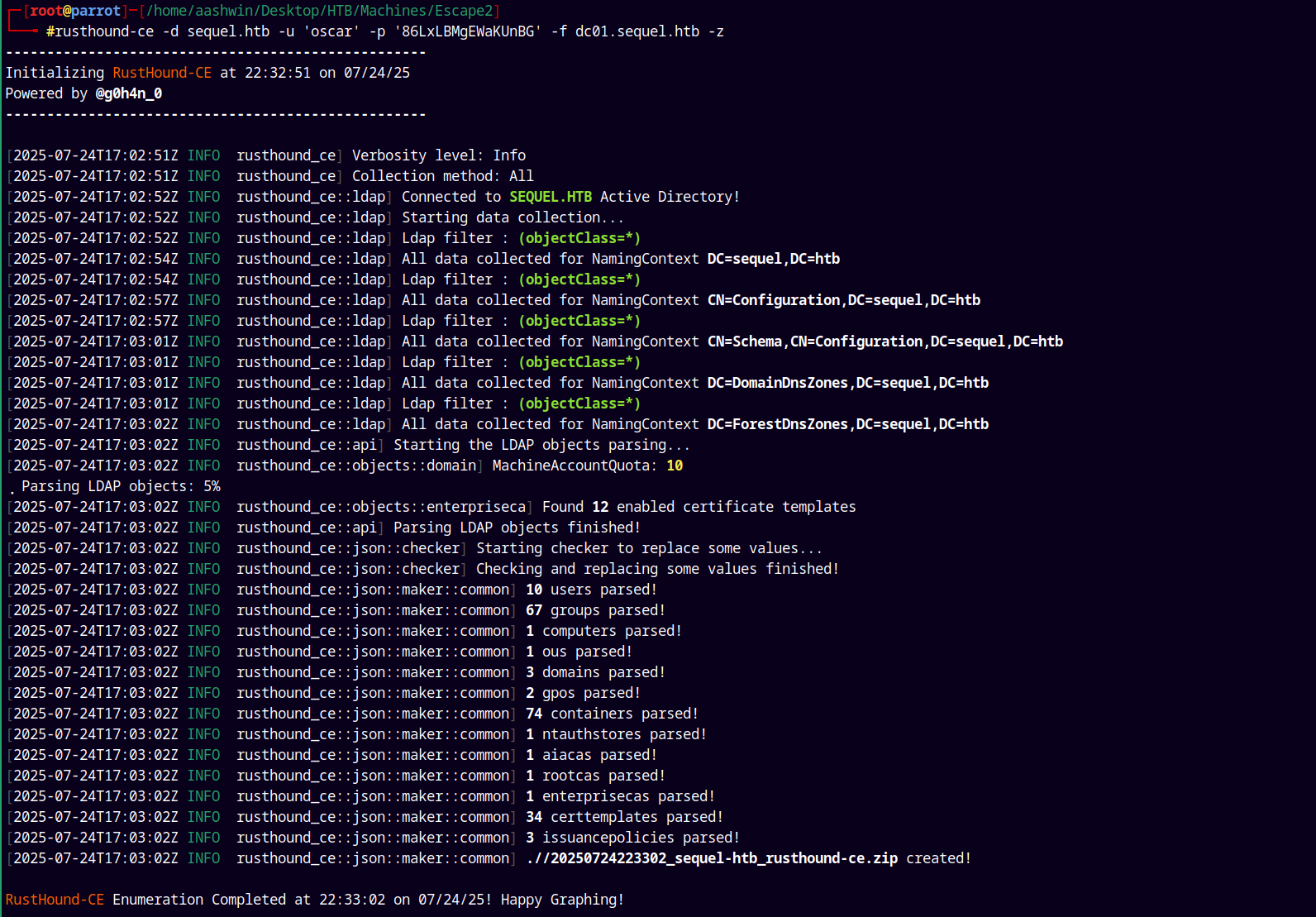Screen dimensions: 1316x917
Task: Click '34 certtemplates parsed!' line
Action: click(x=624, y=817)
